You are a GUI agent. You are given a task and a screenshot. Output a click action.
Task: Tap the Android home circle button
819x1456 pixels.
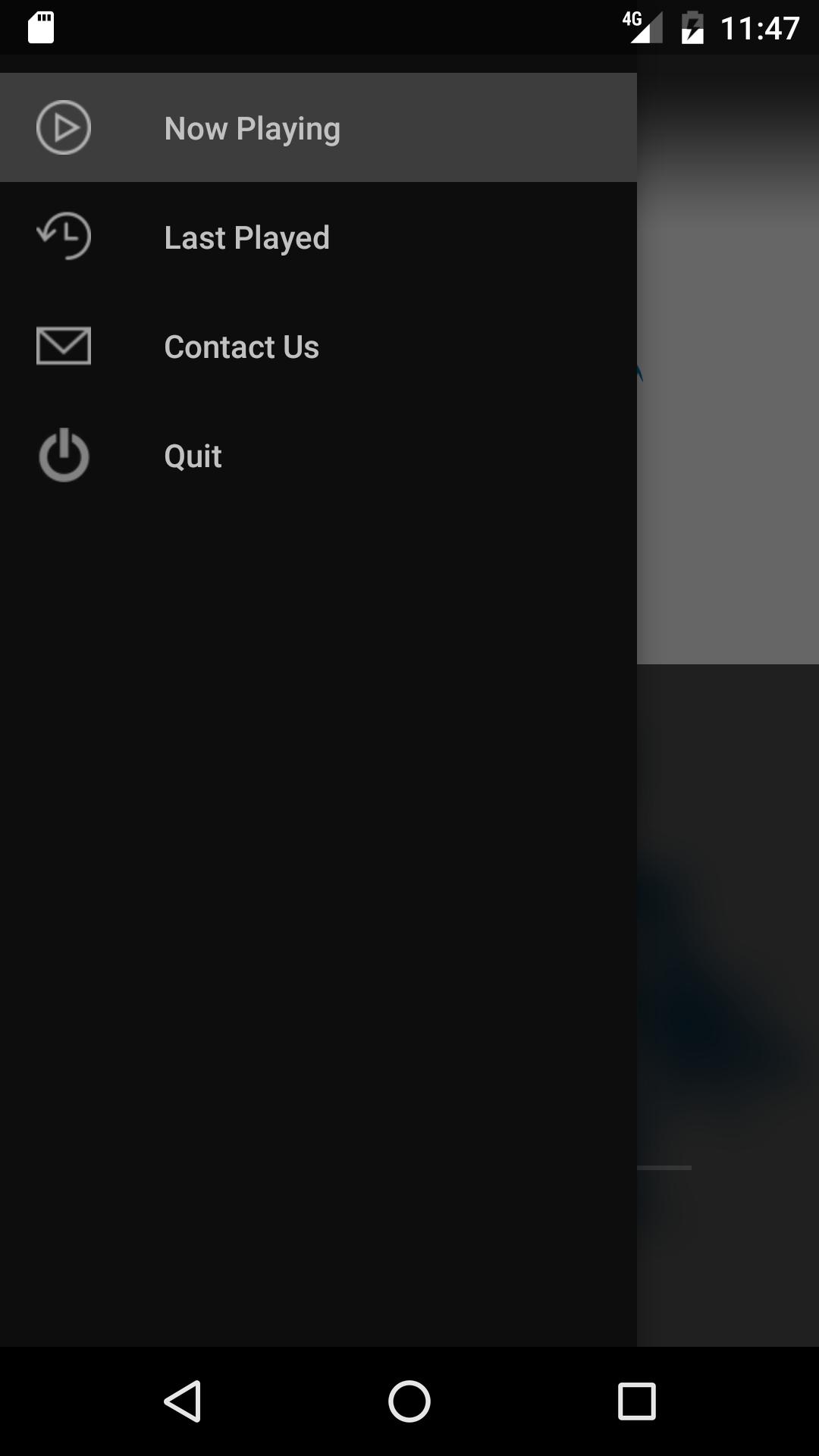[409, 1401]
